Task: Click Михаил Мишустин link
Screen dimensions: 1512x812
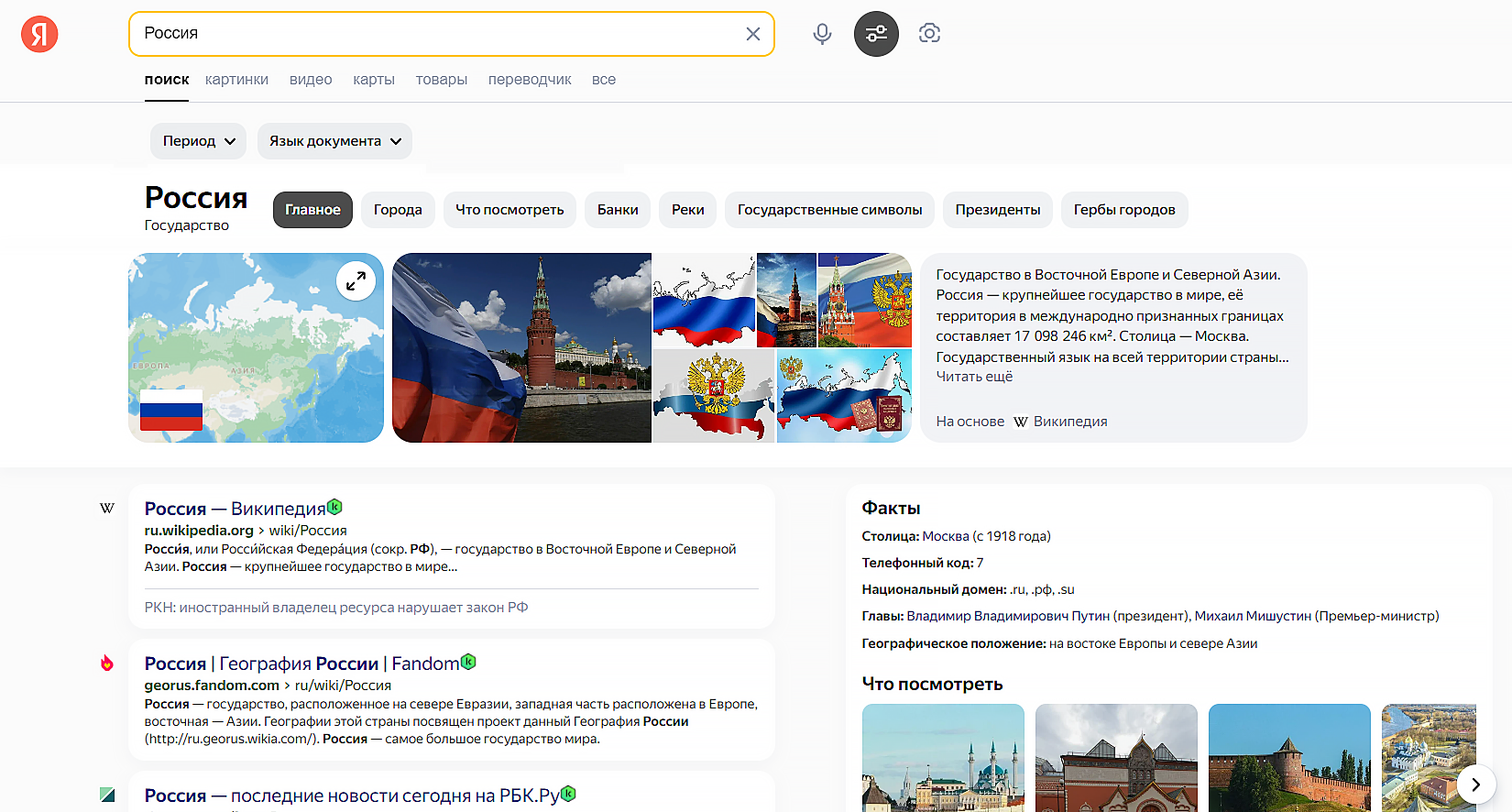Action: click(x=1253, y=616)
